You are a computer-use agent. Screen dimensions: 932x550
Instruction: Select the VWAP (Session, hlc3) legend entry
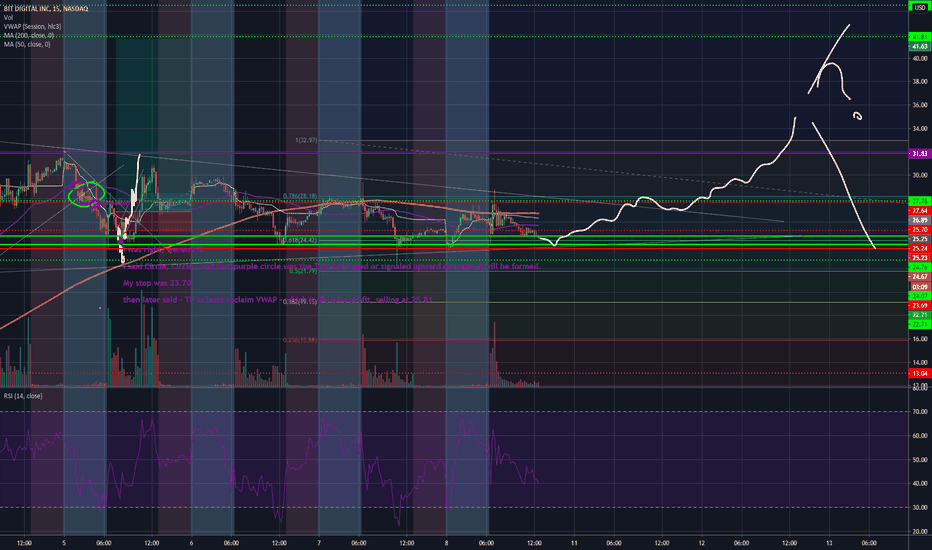point(32,27)
